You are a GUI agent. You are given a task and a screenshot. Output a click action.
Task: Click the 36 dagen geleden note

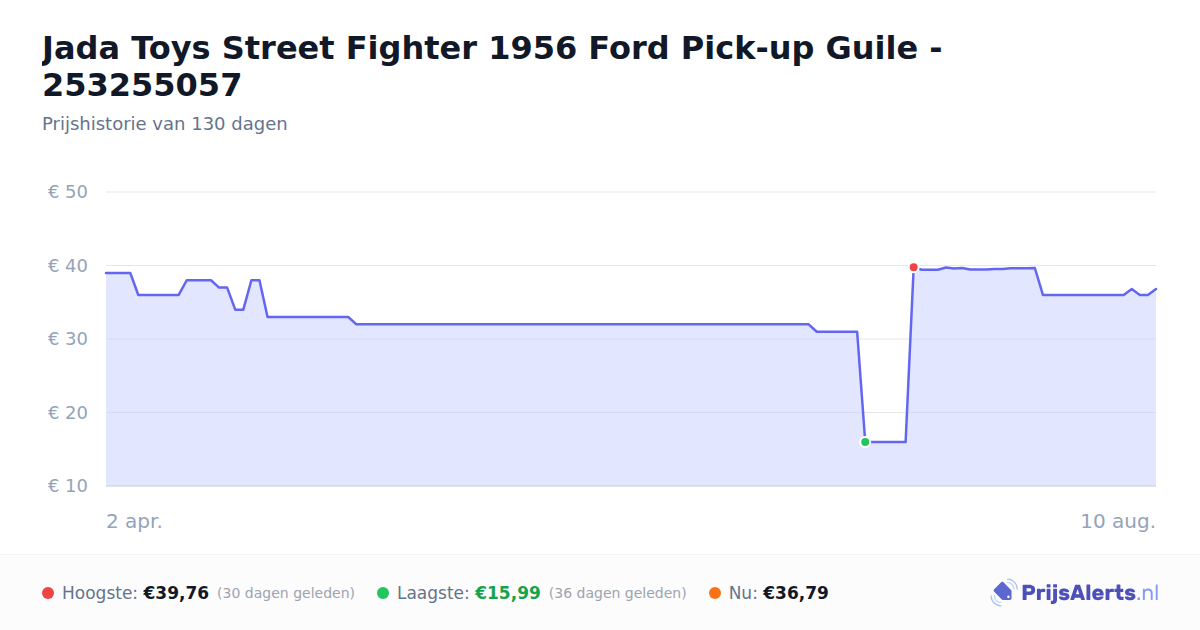618,593
